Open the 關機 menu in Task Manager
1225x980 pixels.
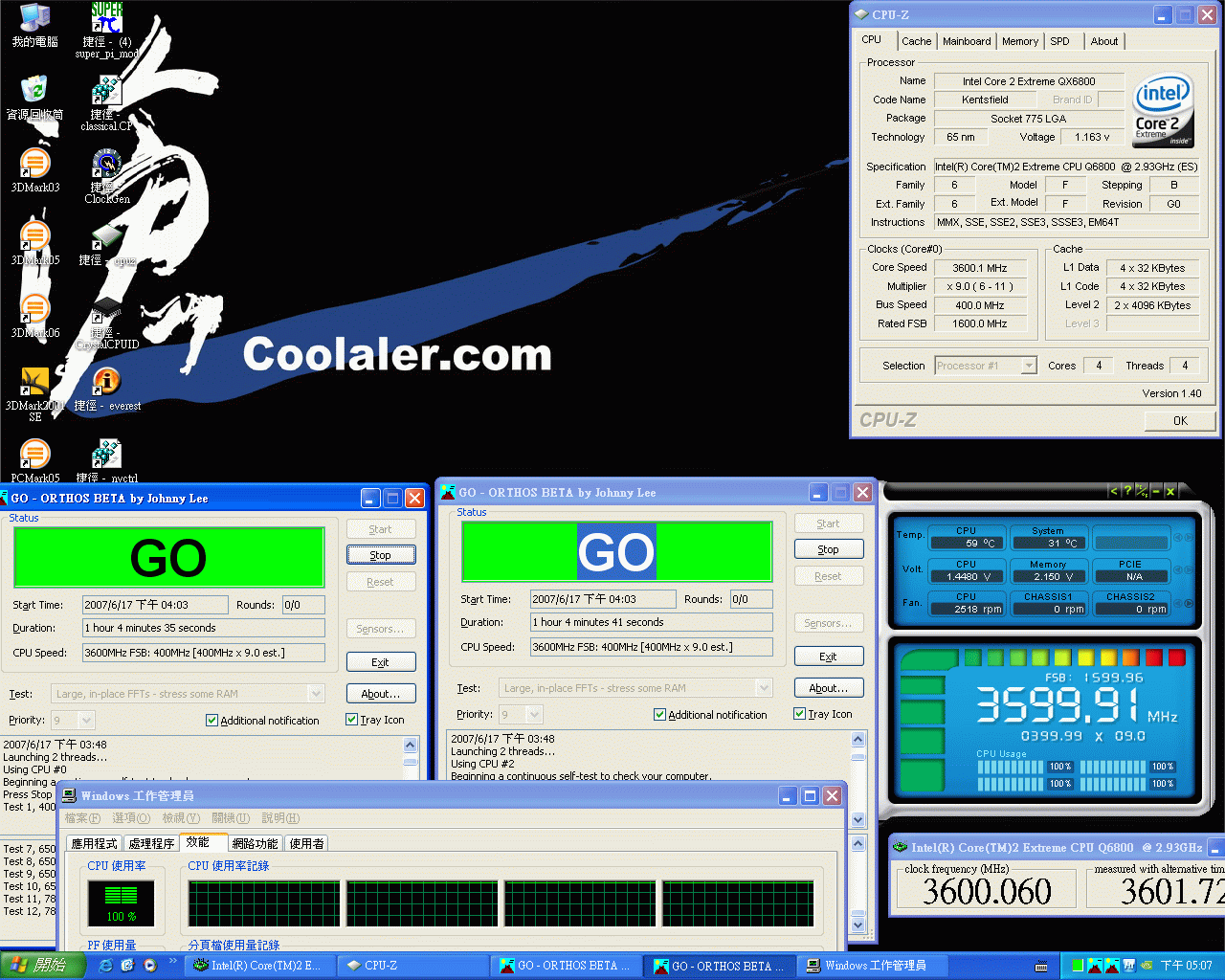(231, 818)
